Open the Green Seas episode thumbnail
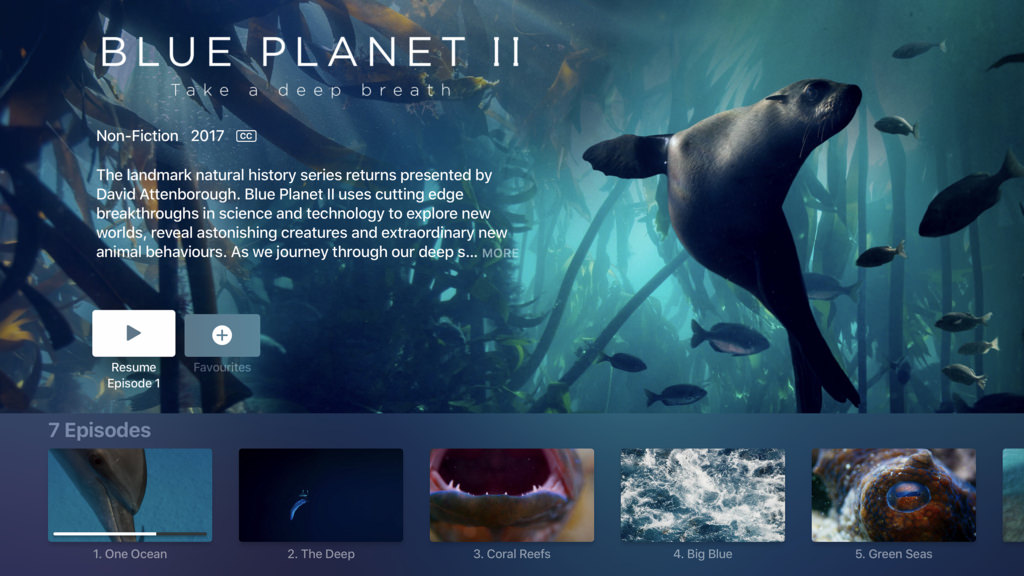Screen dimensions: 1024x576 (893, 495)
